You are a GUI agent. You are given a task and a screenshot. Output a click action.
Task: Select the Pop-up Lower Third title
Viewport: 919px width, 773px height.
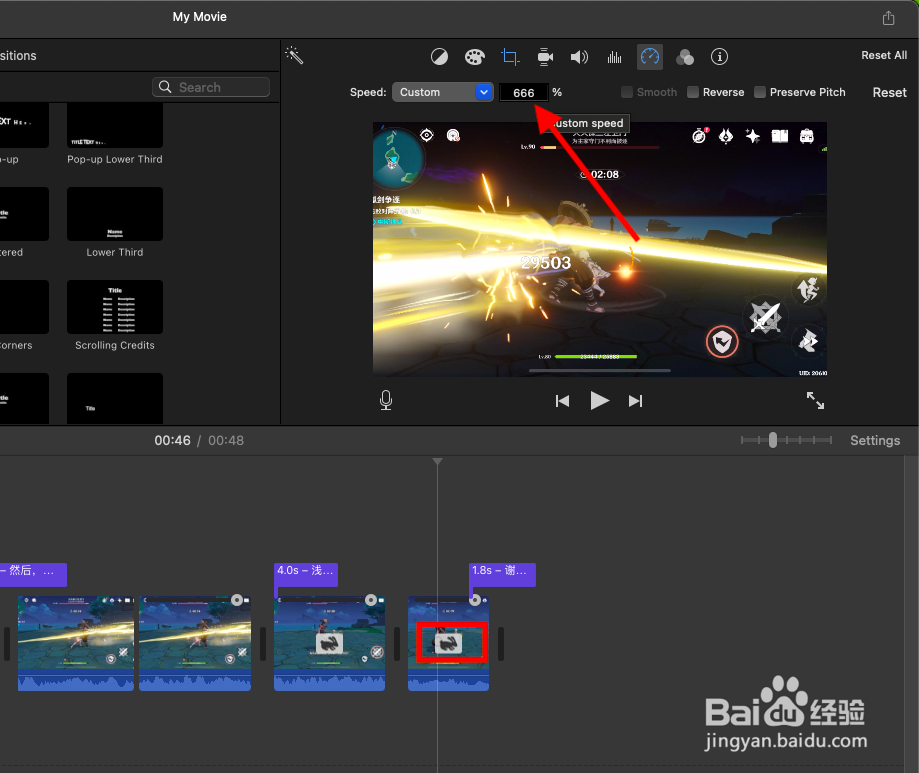[115, 125]
